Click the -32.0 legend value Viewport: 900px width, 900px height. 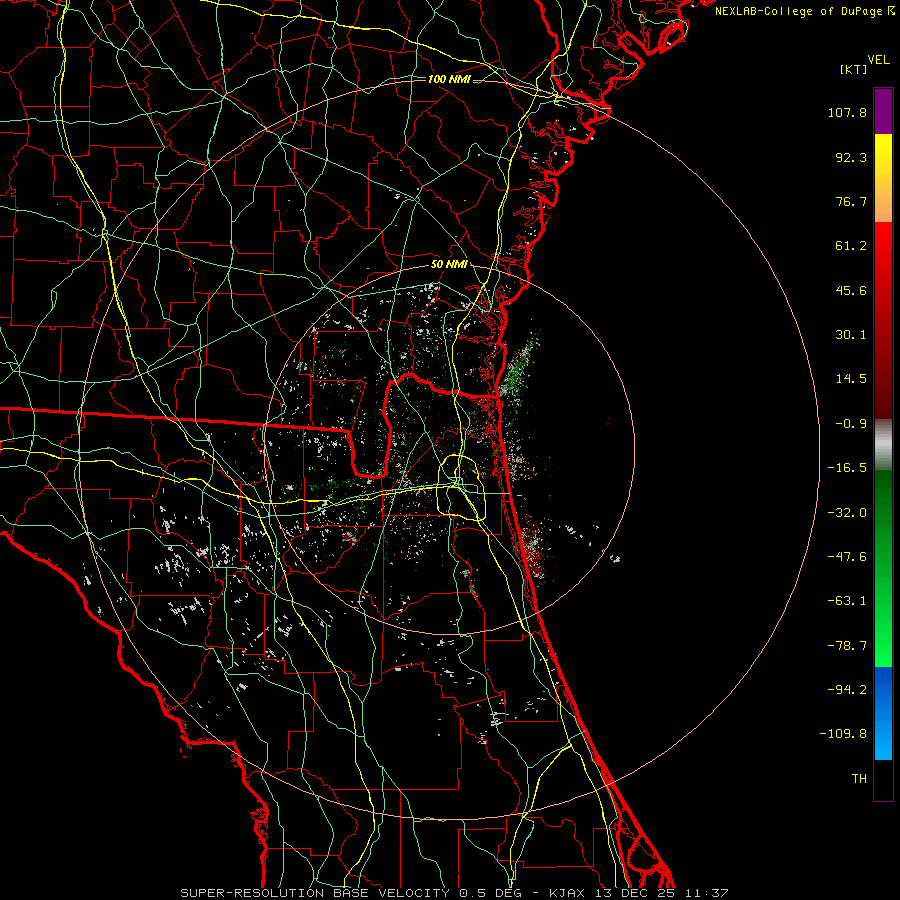click(x=847, y=513)
